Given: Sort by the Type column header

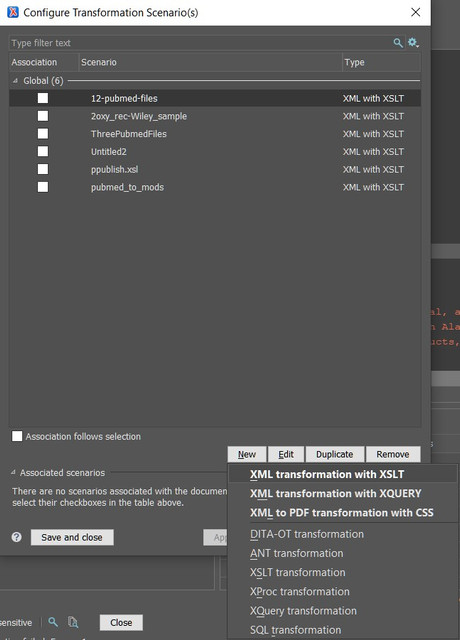Looking at the screenshot, I should coord(381,62).
